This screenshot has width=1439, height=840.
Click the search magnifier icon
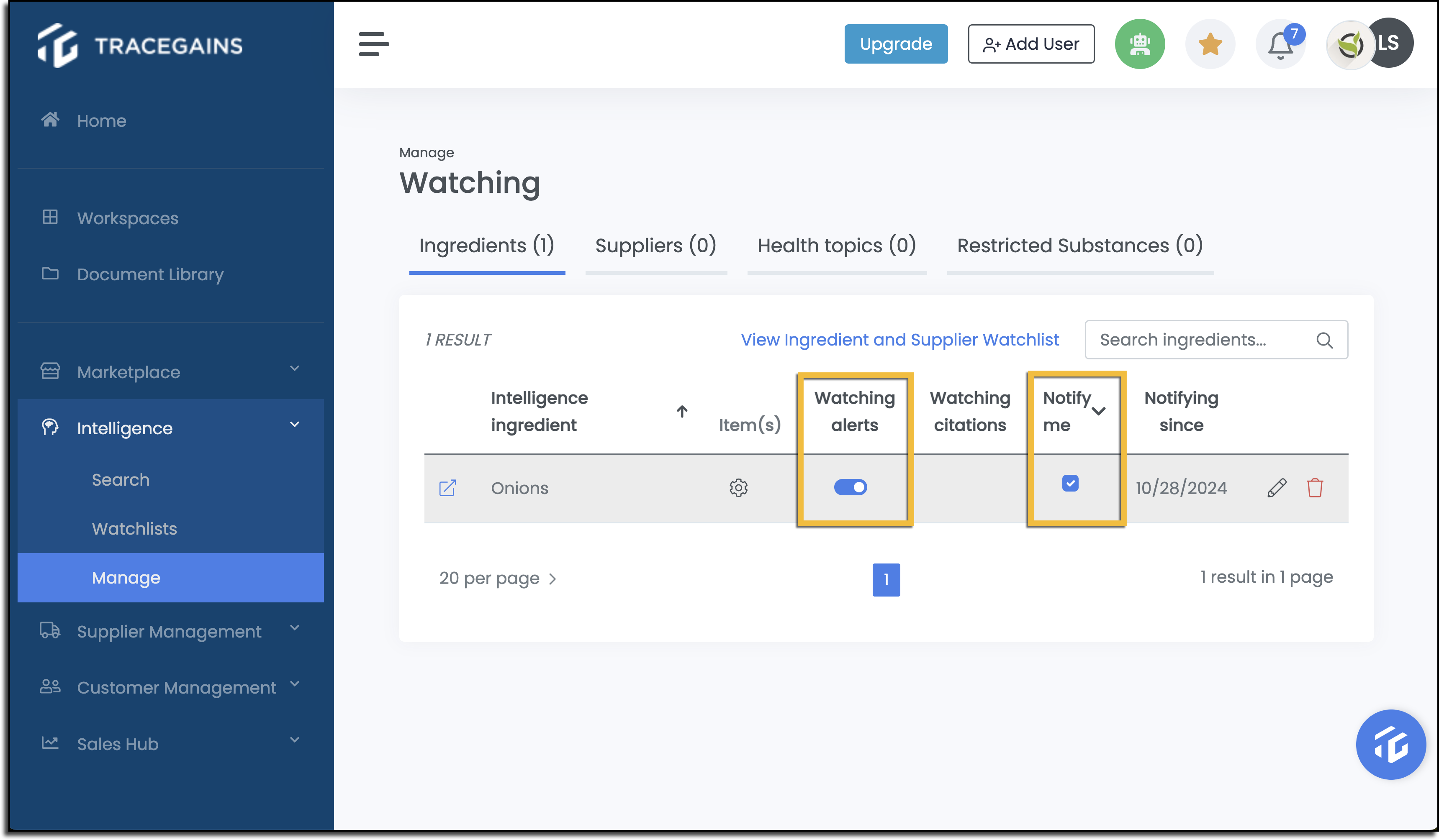pos(1325,340)
